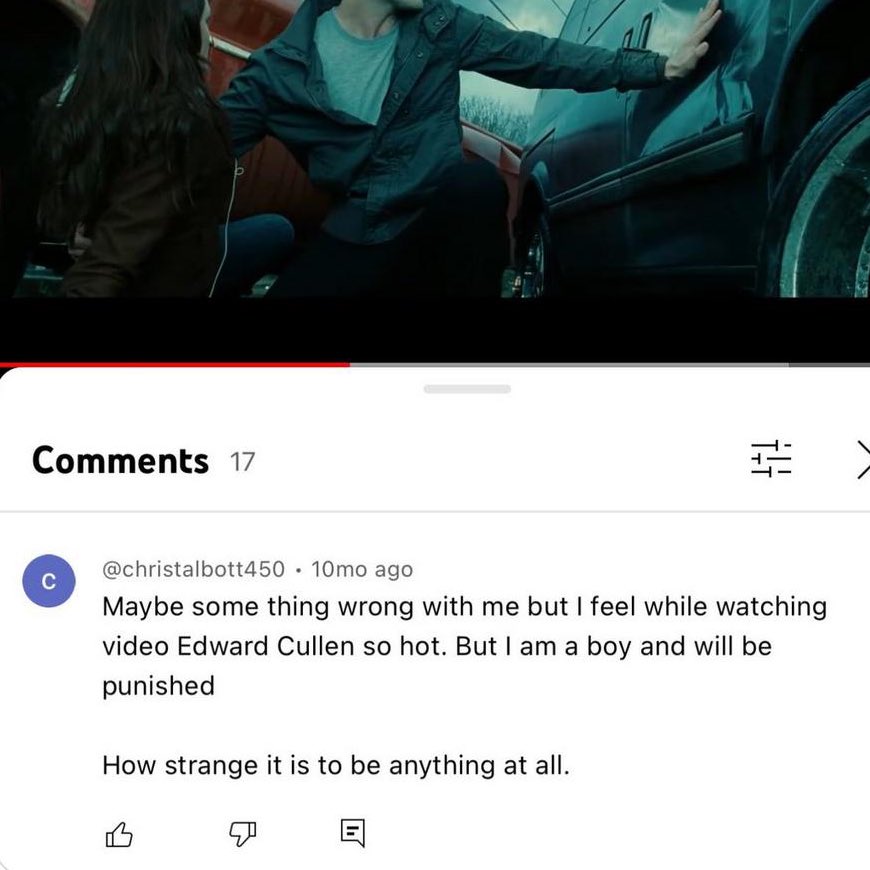This screenshot has width=870, height=870.
Task: Tap the 'How strange it is' line
Action: pos(336,766)
